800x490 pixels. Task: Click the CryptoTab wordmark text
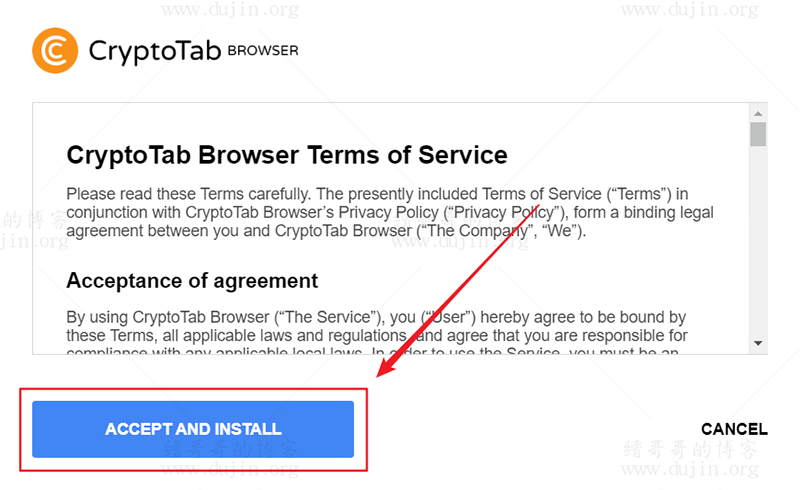[x=155, y=51]
